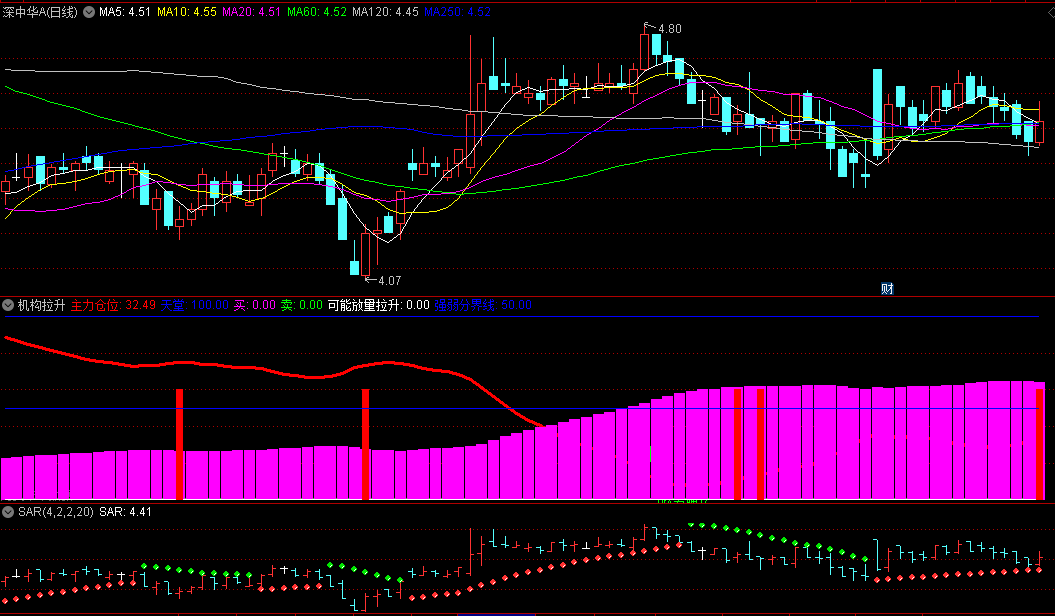Click the MA20: 4.51 label
Image resolution: width=1055 pixels, height=616 pixels.
252,12
